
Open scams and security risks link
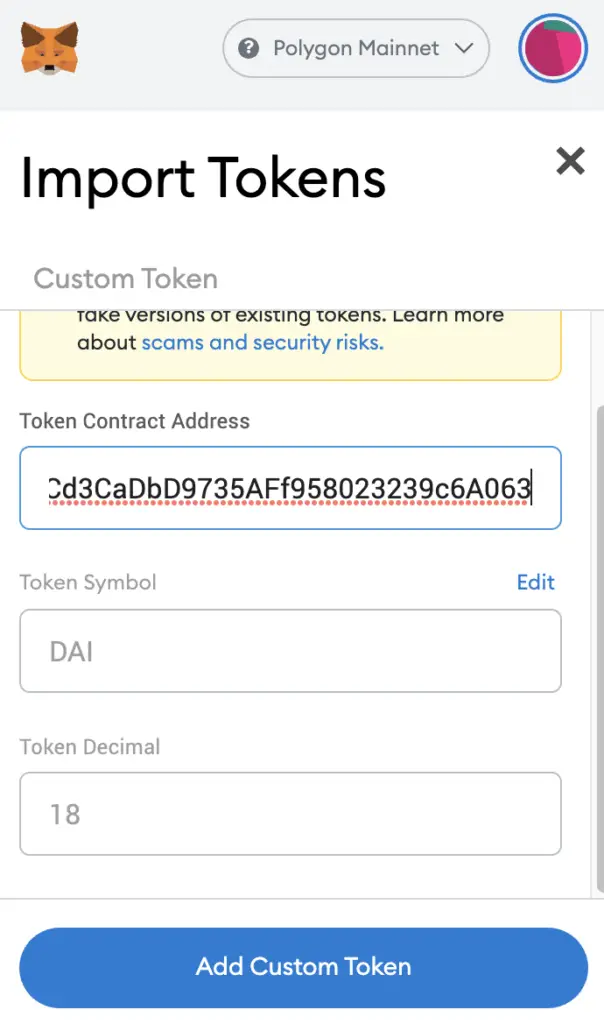(x=262, y=342)
